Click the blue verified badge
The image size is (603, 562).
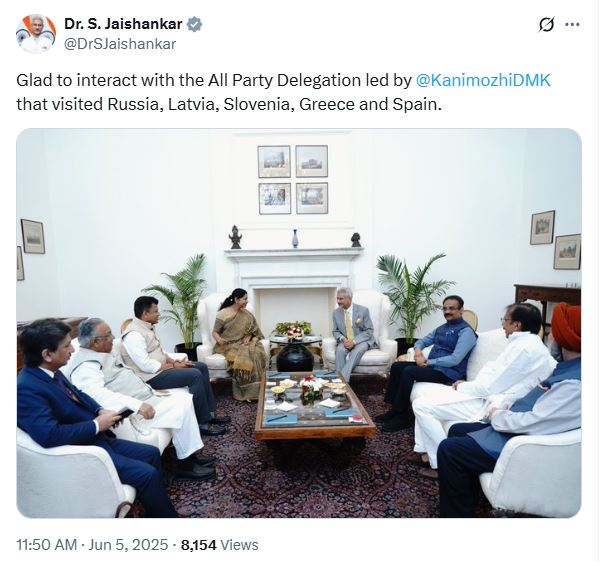click(x=195, y=24)
